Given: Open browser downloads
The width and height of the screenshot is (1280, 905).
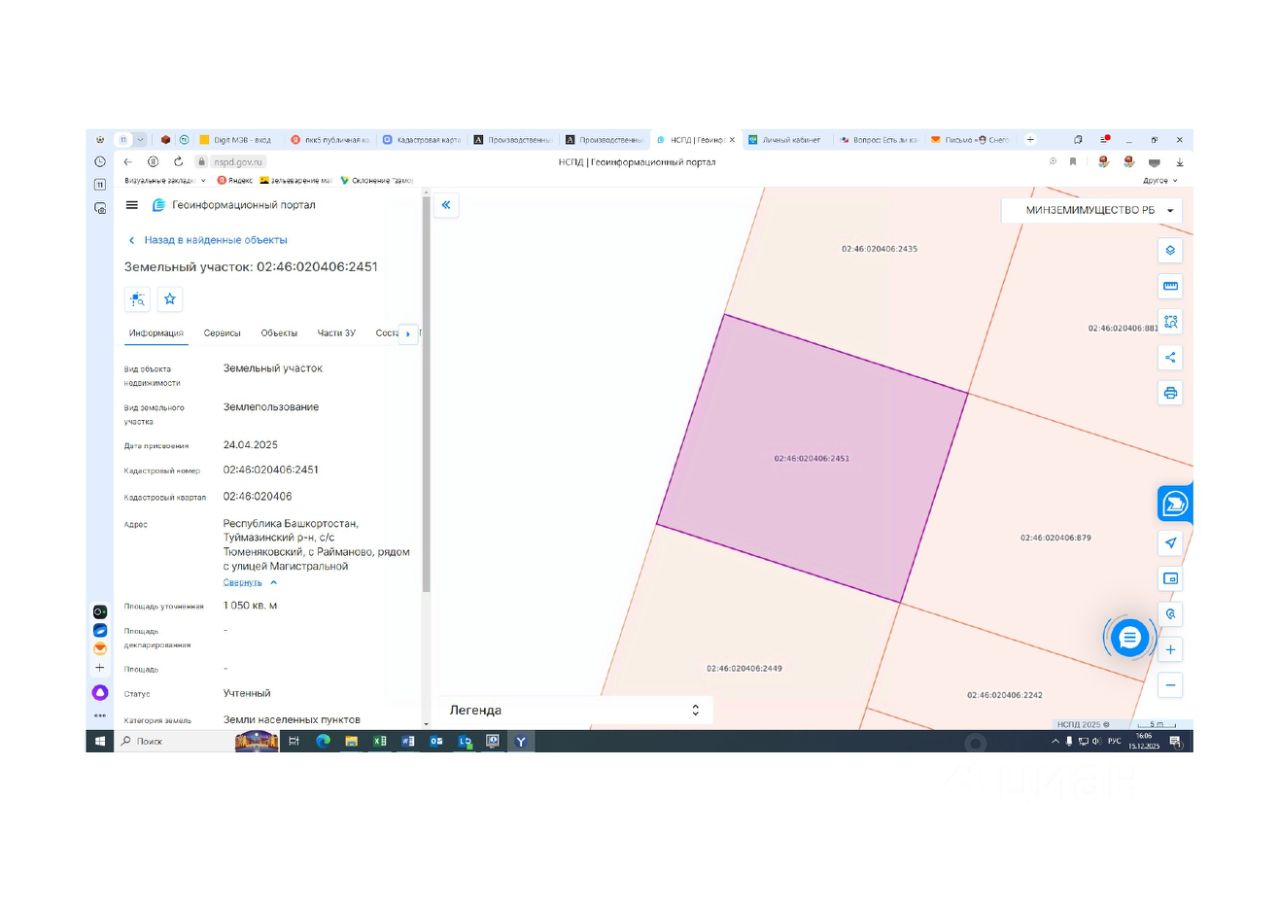Looking at the screenshot, I should 1179,162.
